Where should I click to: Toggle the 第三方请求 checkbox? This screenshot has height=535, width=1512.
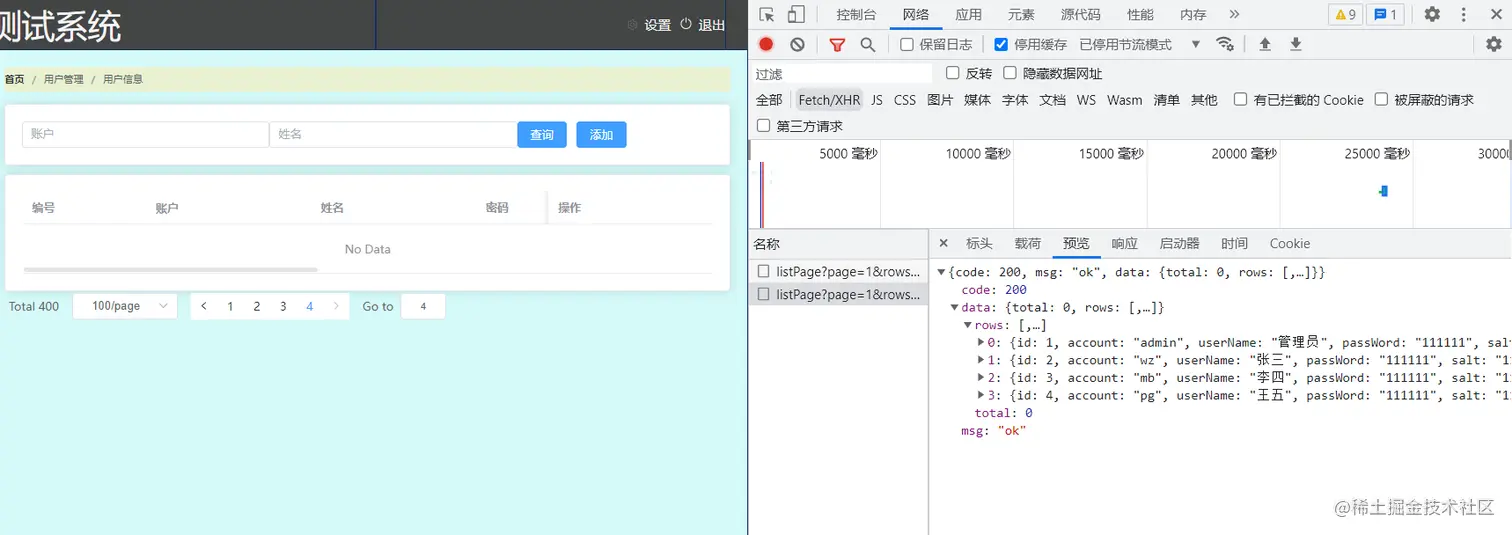764,126
